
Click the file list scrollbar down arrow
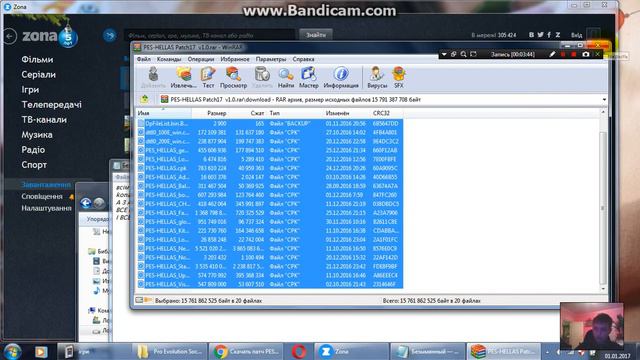603,289
